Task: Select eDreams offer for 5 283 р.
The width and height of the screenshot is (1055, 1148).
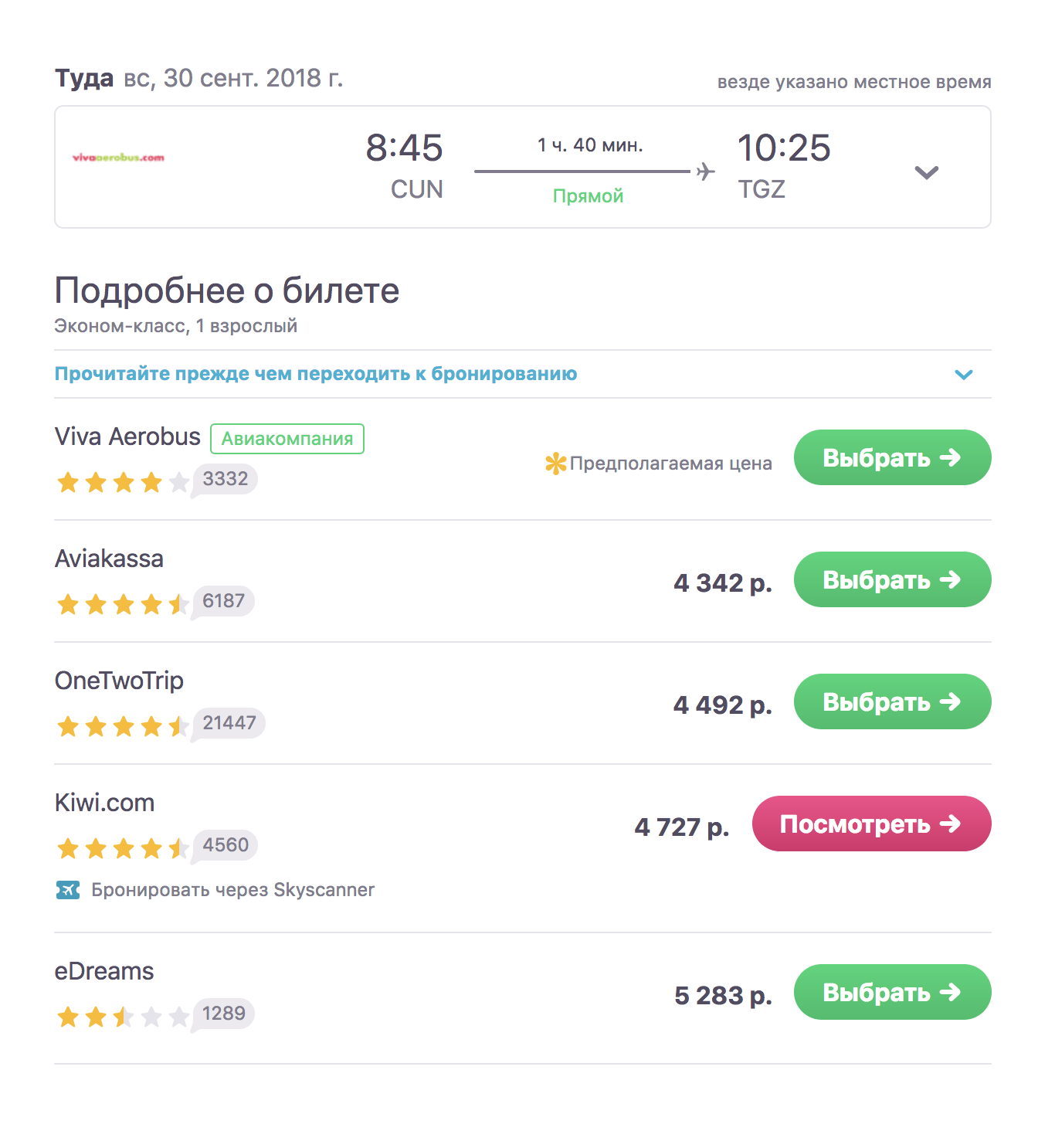Action: tap(892, 992)
